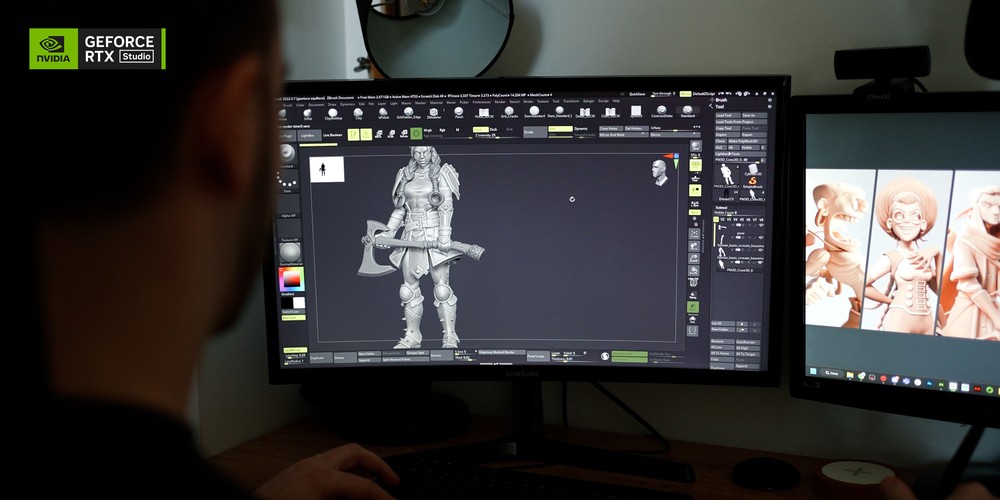Viewport: 1000px width, 500px height.
Task: Click Load Tool button
Action: click(x=728, y=115)
